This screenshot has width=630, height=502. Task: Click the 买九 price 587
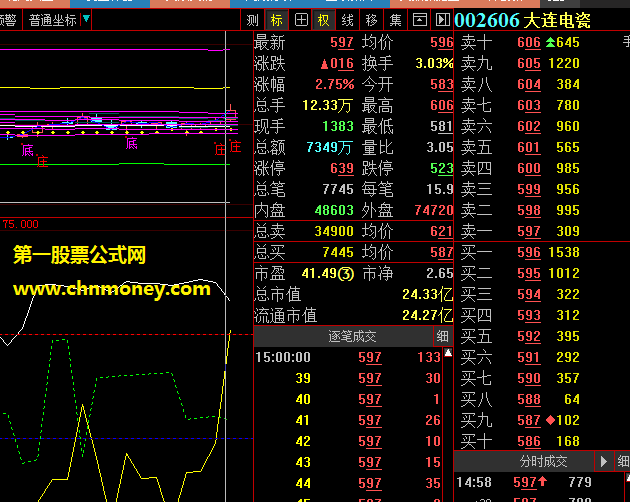pyautogui.click(x=529, y=420)
